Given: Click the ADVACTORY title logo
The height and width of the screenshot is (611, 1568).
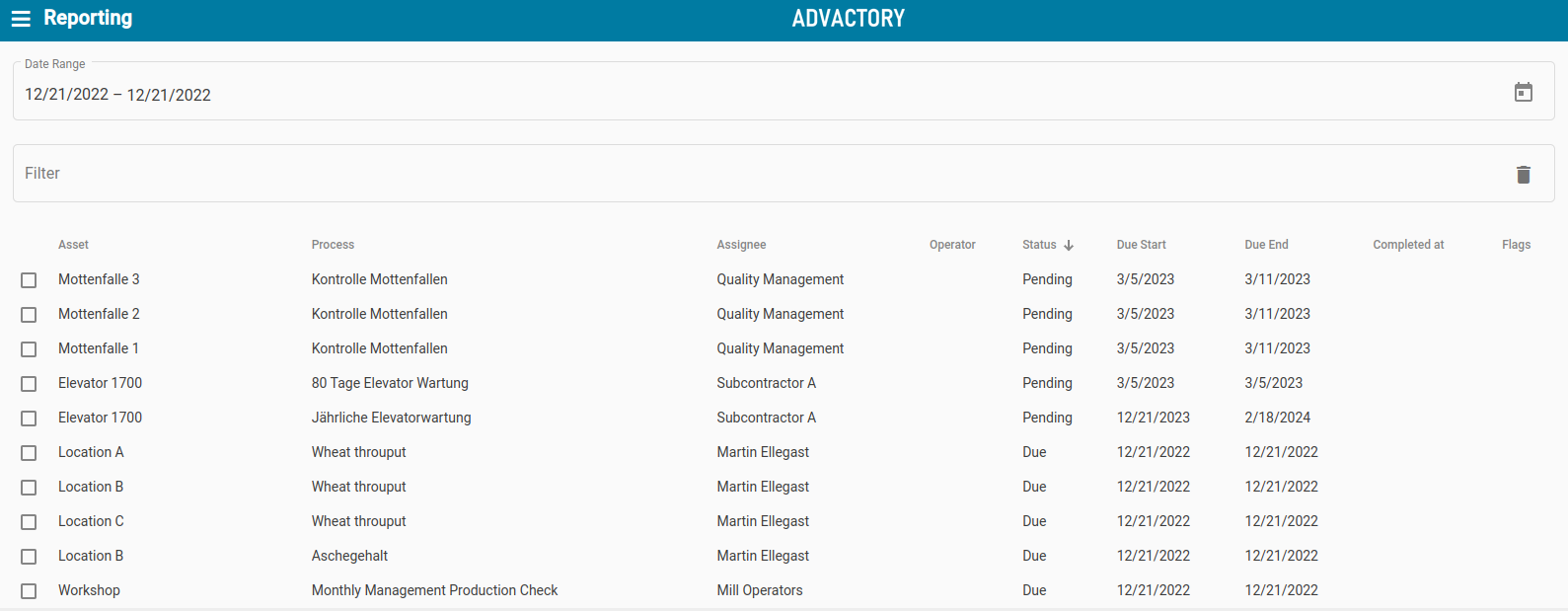Looking at the screenshot, I should click(x=848, y=19).
